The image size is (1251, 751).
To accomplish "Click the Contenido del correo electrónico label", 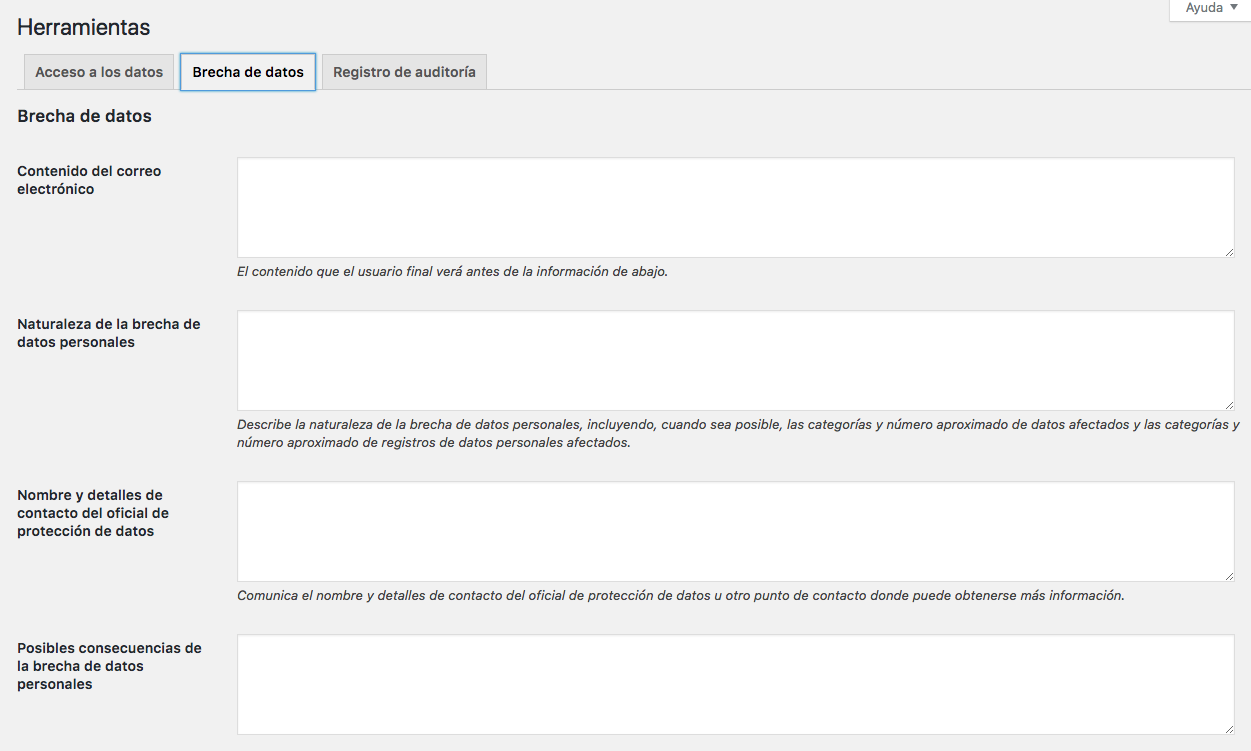I will 89,180.
